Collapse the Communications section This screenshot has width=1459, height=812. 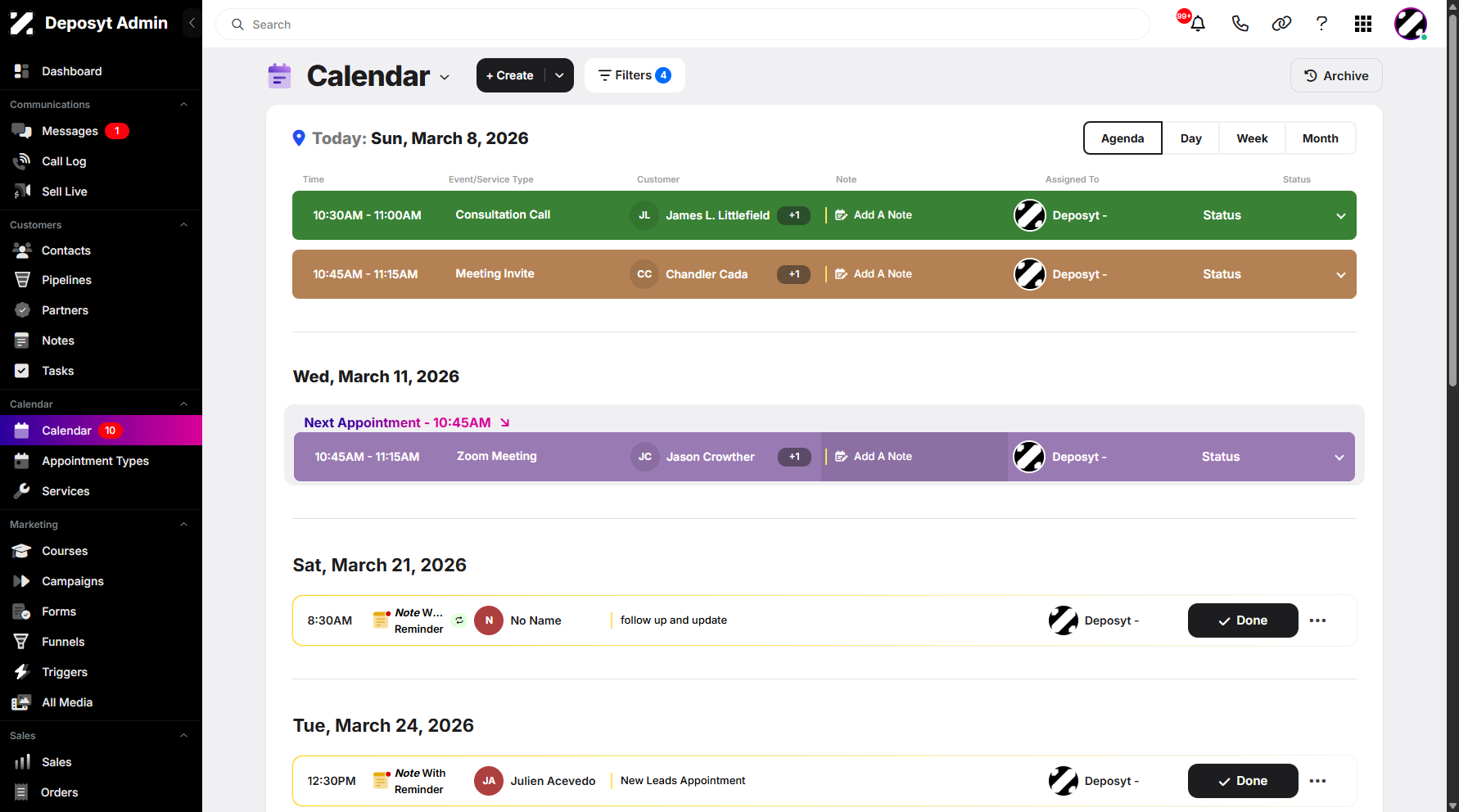(x=184, y=104)
